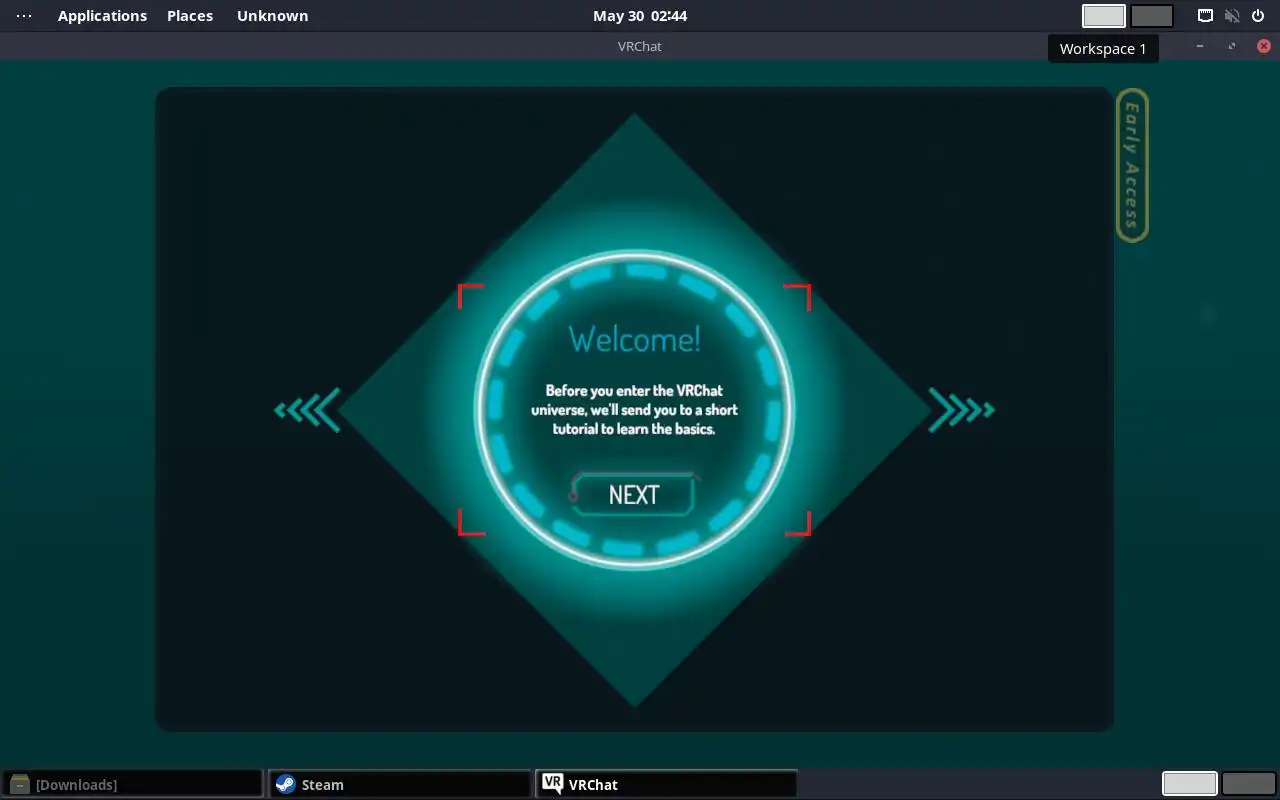Click the power icon in top bar
This screenshot has width=1280, height=800.
[1258, 16]
